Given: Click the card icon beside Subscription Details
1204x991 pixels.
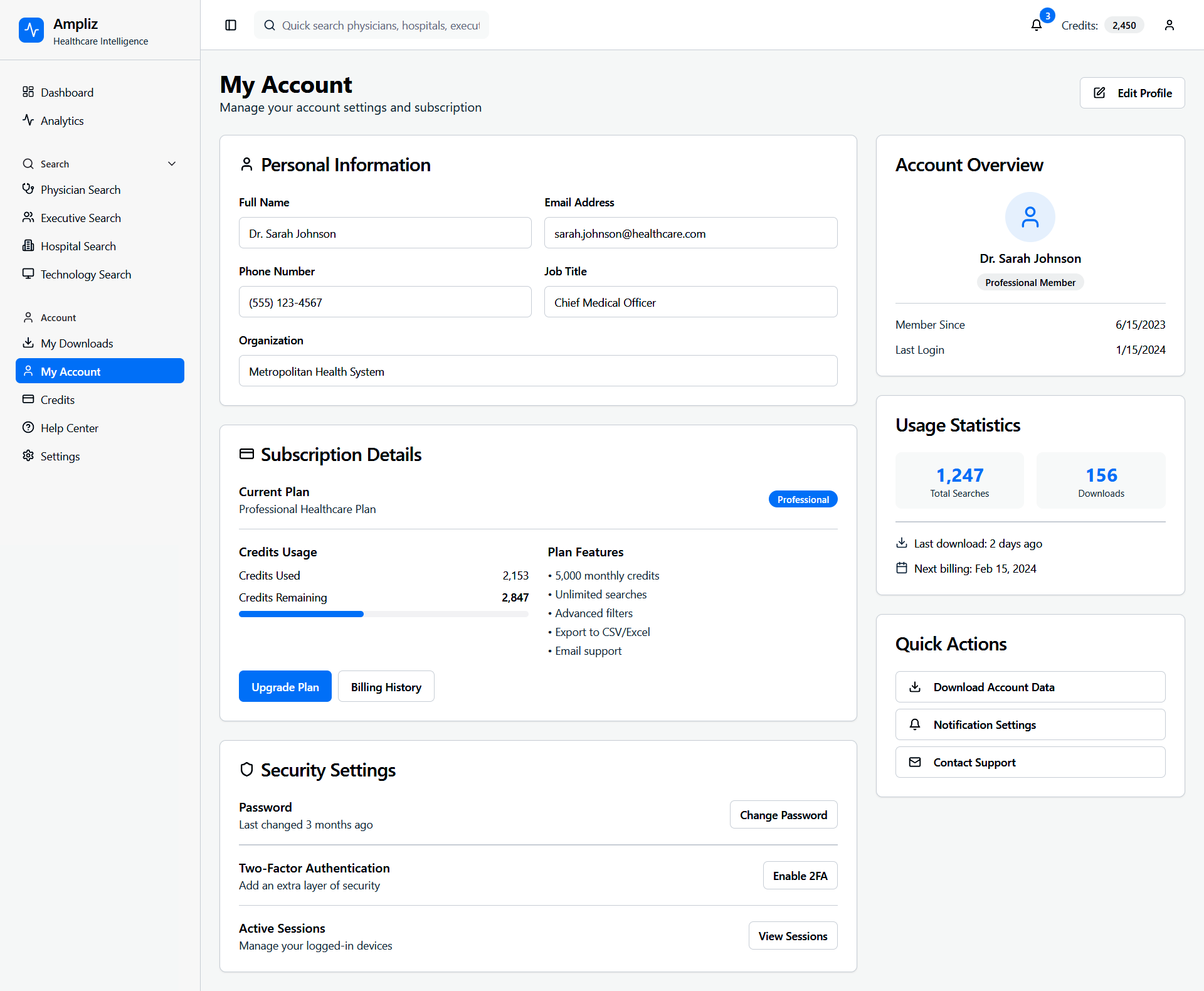Looking at the screenshot, I should [x=246, y=454].
